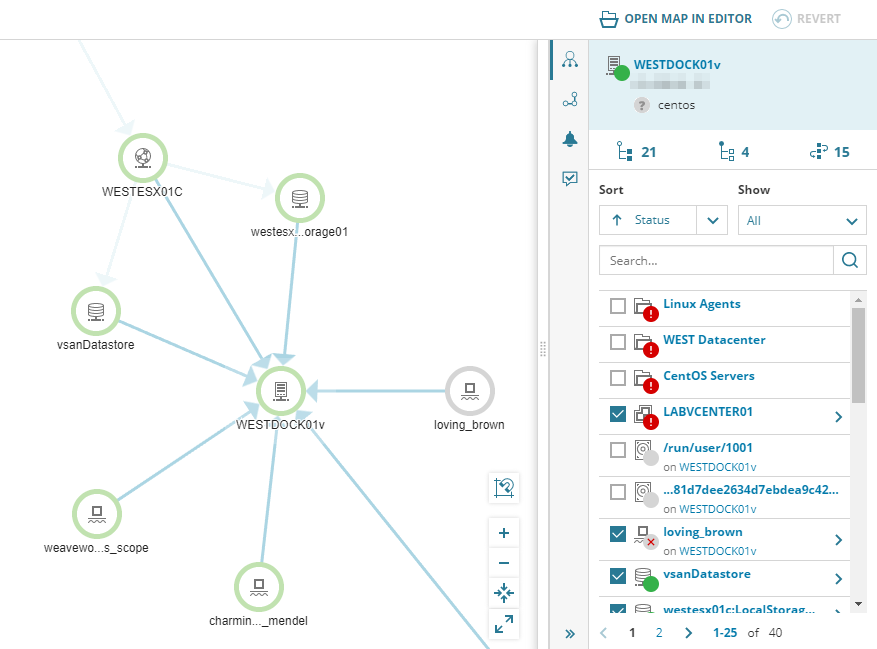Activate the magnet layout tool on the map
This screenshot has width=877, height=649.
pyautogui.click(x=504, y=488)
